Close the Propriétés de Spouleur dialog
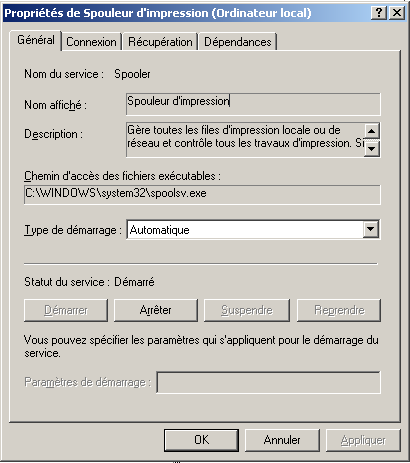The height and width of the screenshot is (463, 410). point(397,13)
